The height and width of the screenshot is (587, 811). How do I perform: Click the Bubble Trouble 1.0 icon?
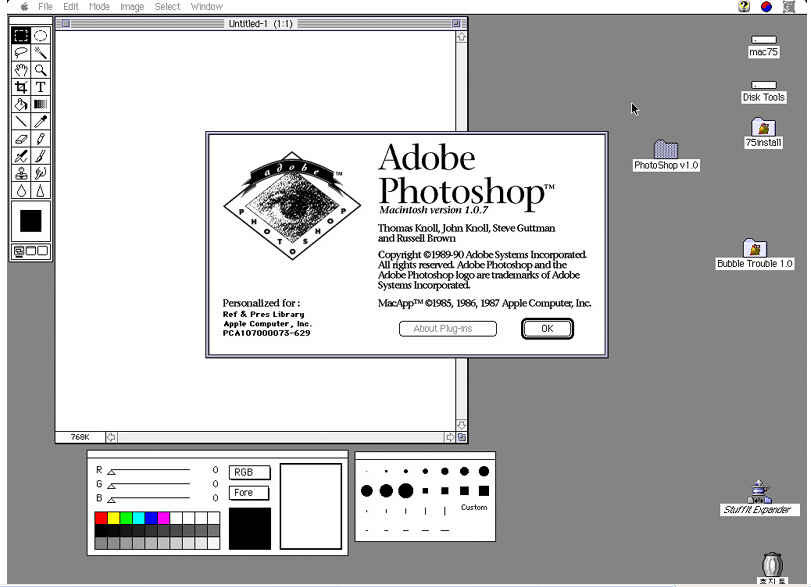(x=755, y=248)
